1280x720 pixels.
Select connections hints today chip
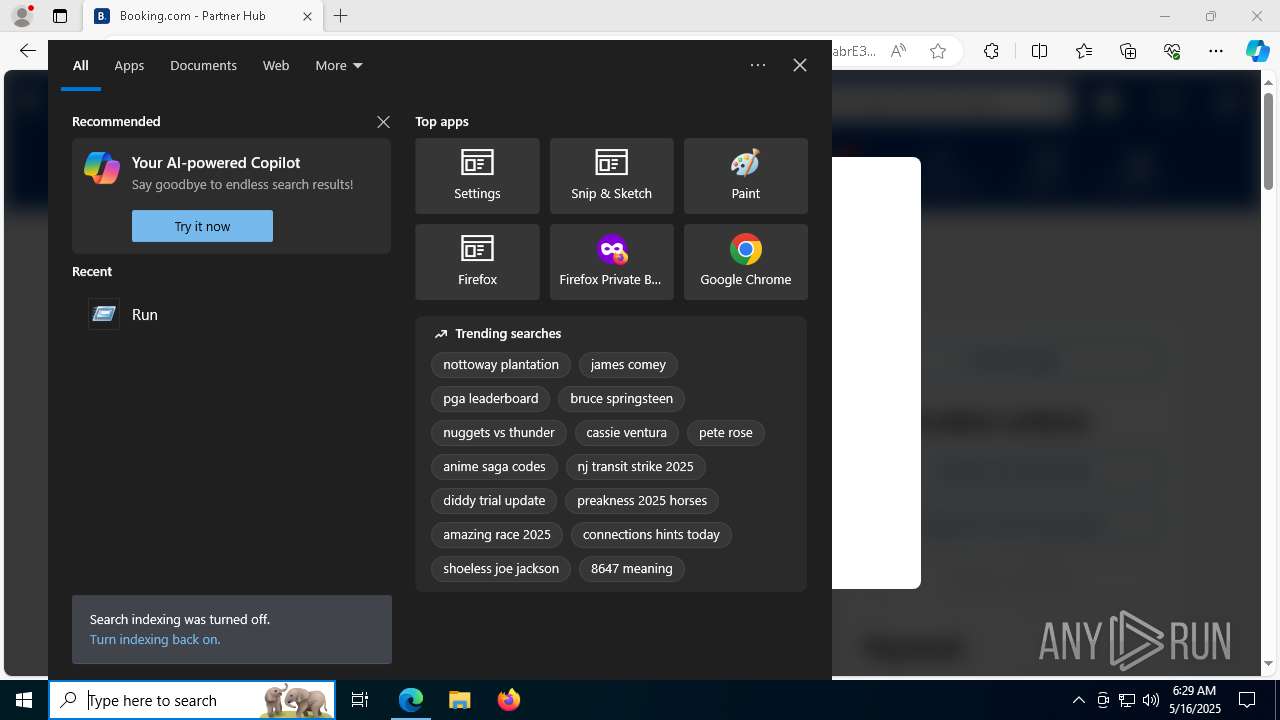coord(651,535)
